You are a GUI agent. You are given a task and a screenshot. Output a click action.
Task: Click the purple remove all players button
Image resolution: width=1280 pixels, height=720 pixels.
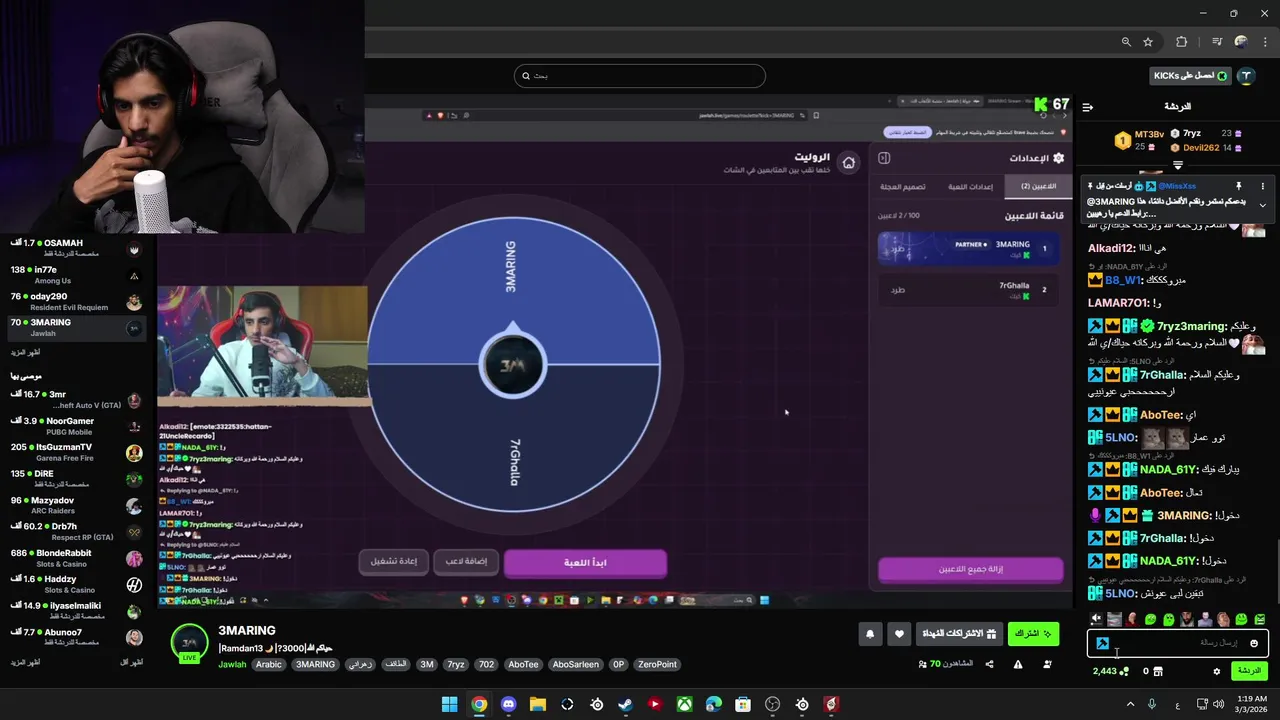(970, 570)
